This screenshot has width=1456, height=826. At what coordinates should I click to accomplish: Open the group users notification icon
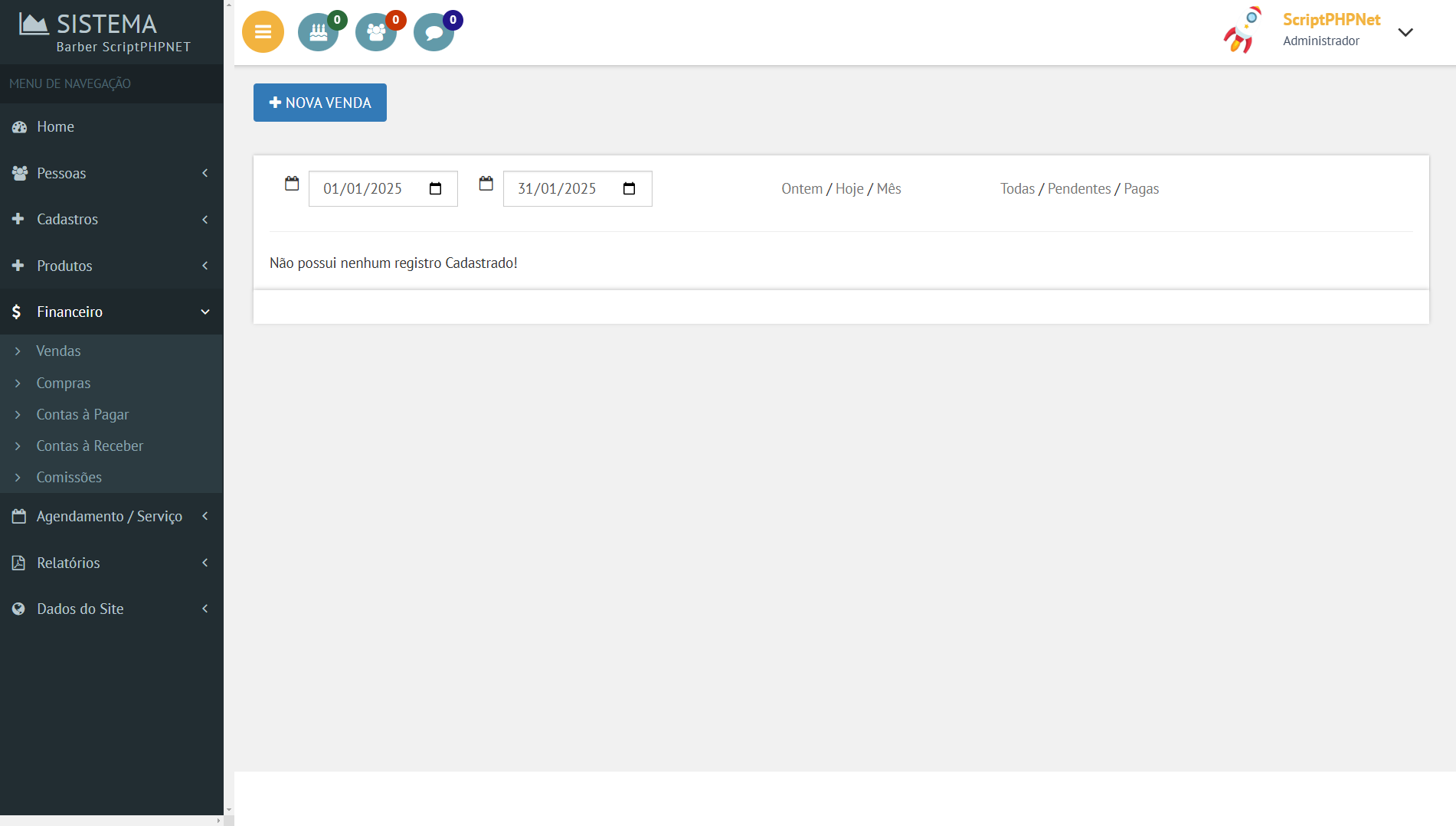(376, 32)
